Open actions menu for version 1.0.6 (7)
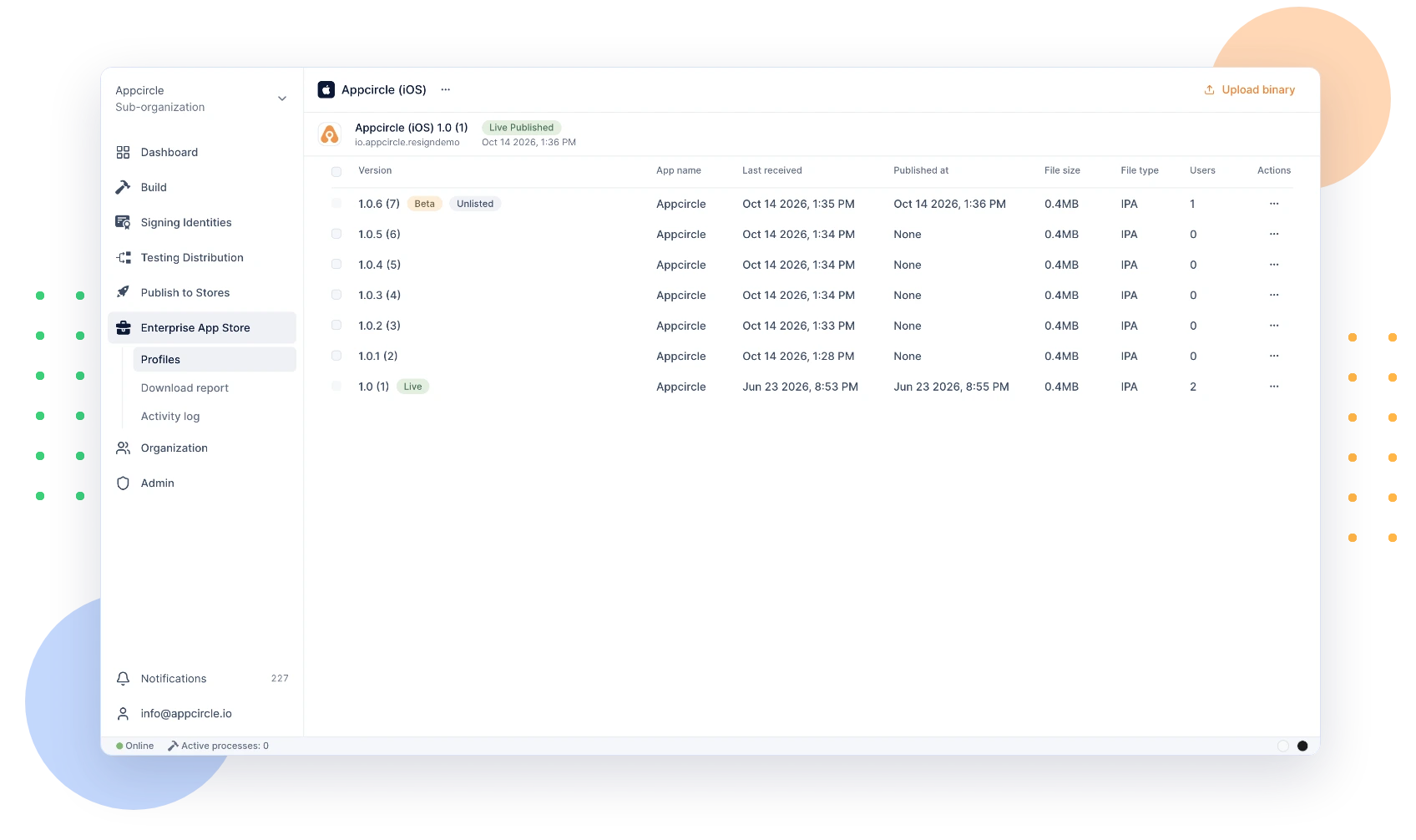The image size is (1416, 840). (x=1274, y=204)
